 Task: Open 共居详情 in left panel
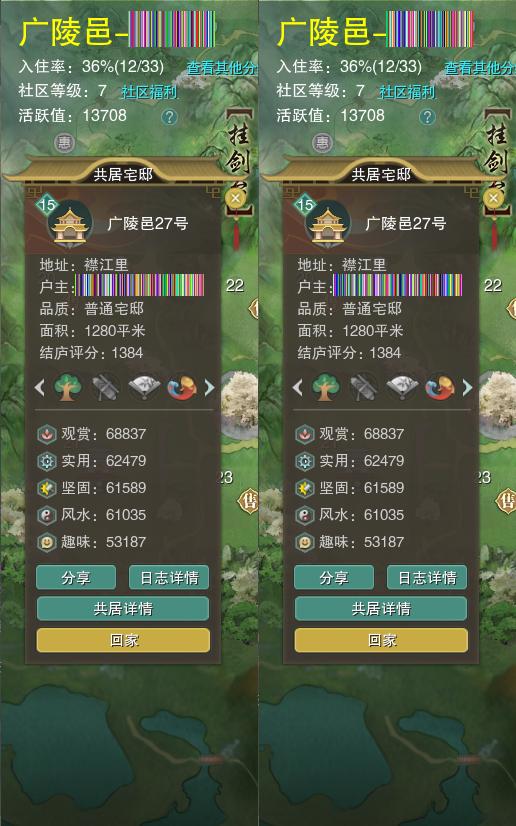pyautogui.click(x=123, y=608)
